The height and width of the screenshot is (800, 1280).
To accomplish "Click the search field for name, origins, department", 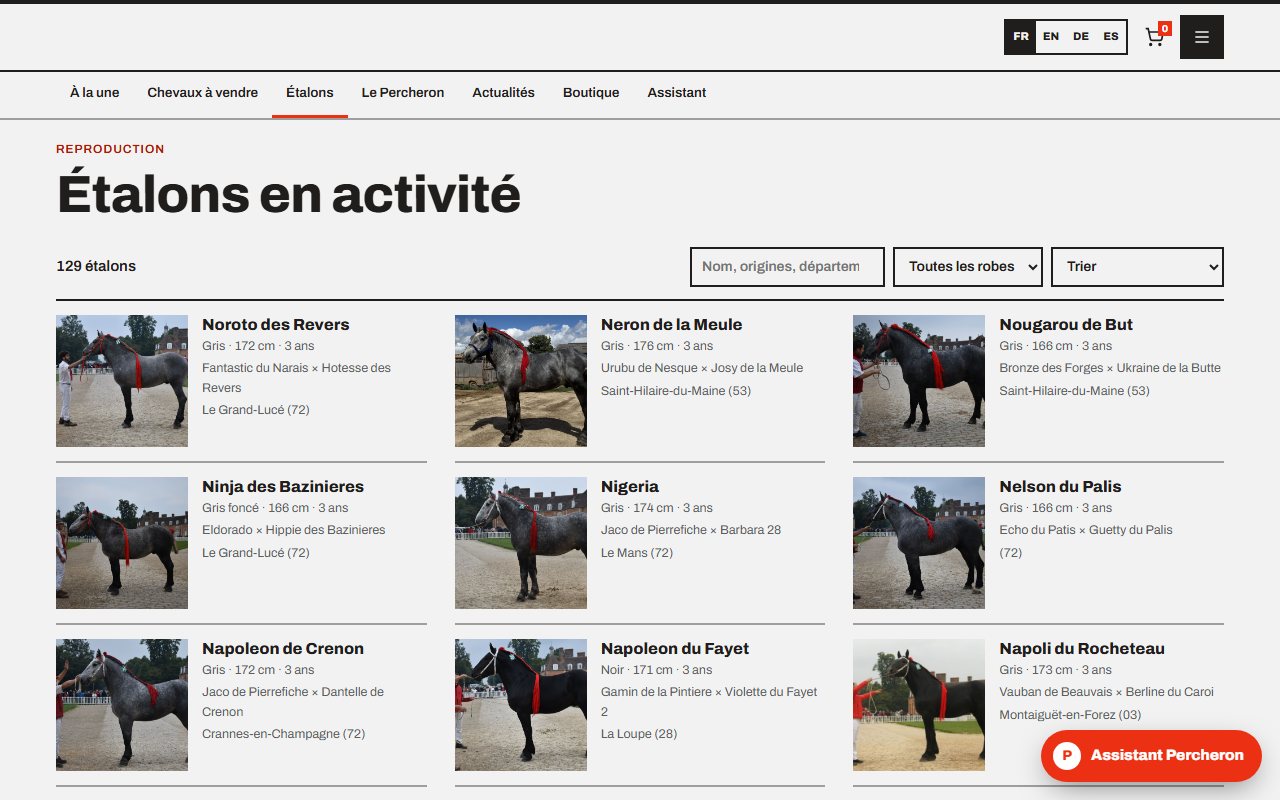I will [788, 267].
